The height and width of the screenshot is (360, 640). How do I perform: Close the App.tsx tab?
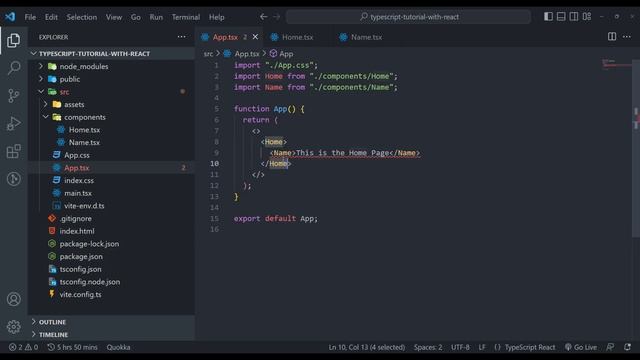pos(255,37)
